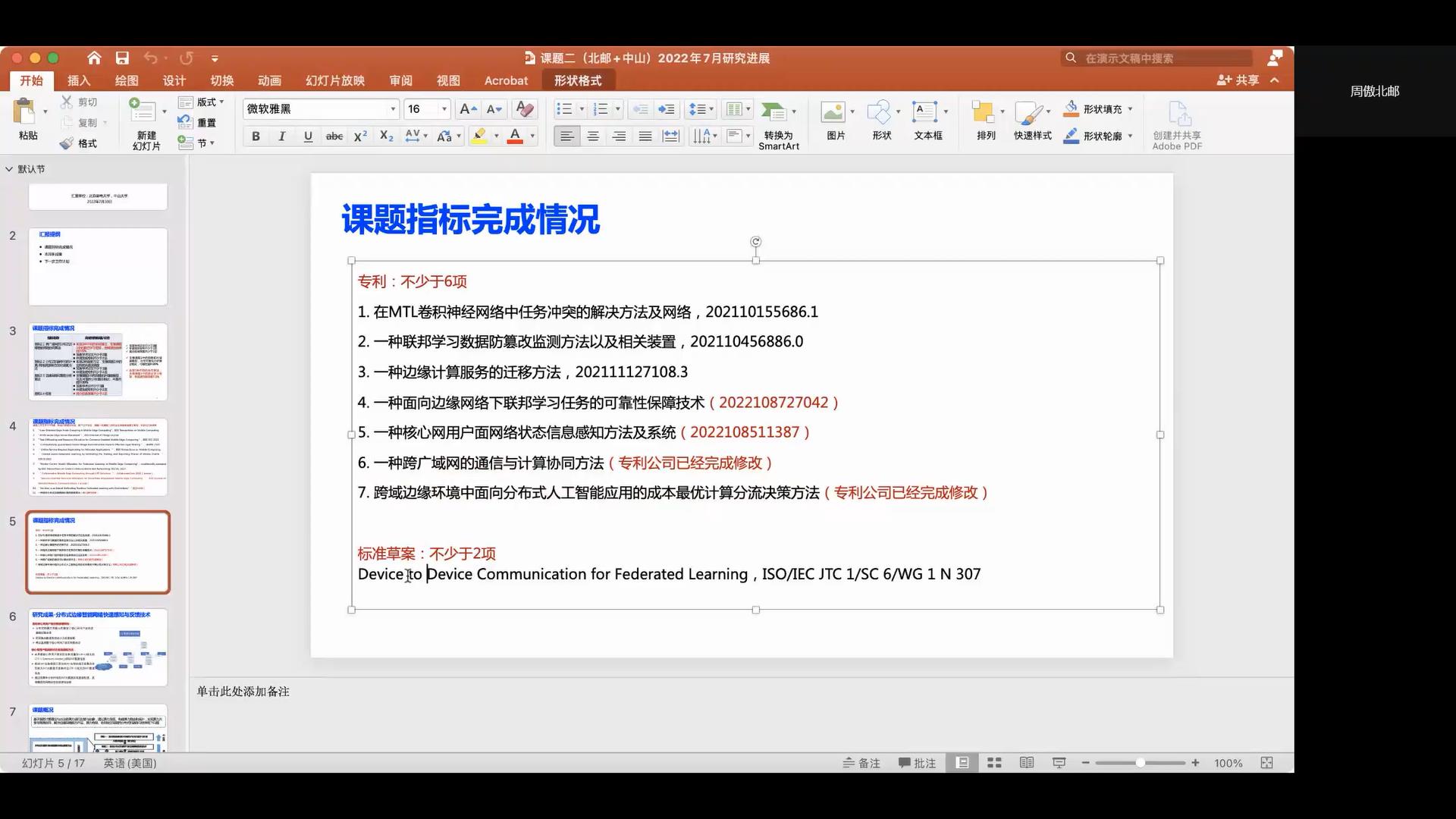Screen dimensions: 1456x819
Task: Toggle the notes pane 备注
Action: tap(861, 763)
